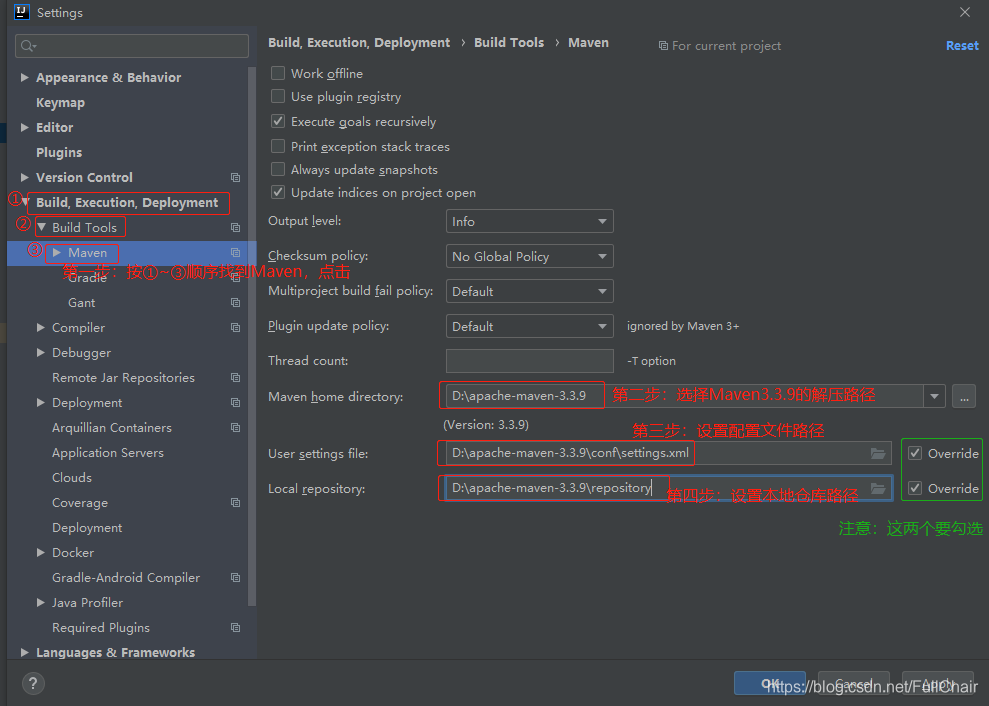Click project-level icon beside Version Control
Image resolution: width=989 pixels, height=706 pixels.
235,178
